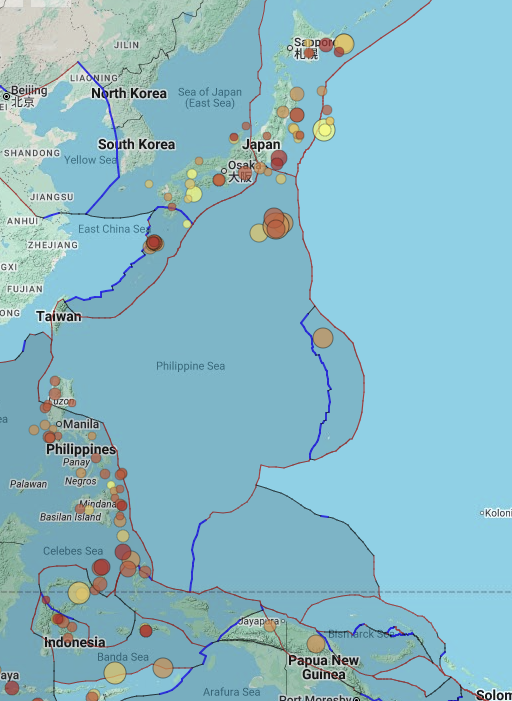Click the Beijing capital marker dot
The image size is (512, 701).
click(x=6, y=96)
